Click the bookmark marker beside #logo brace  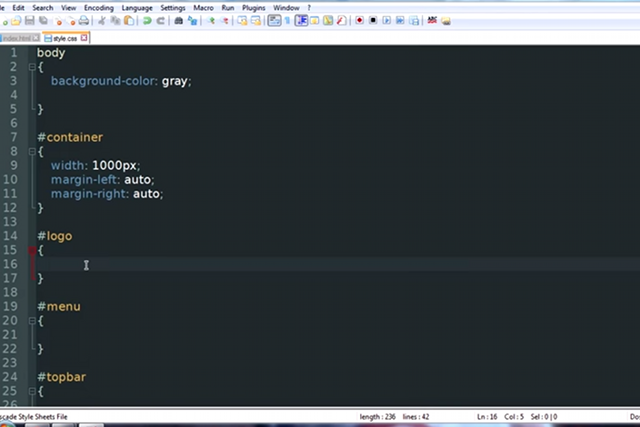click(32, 250)
